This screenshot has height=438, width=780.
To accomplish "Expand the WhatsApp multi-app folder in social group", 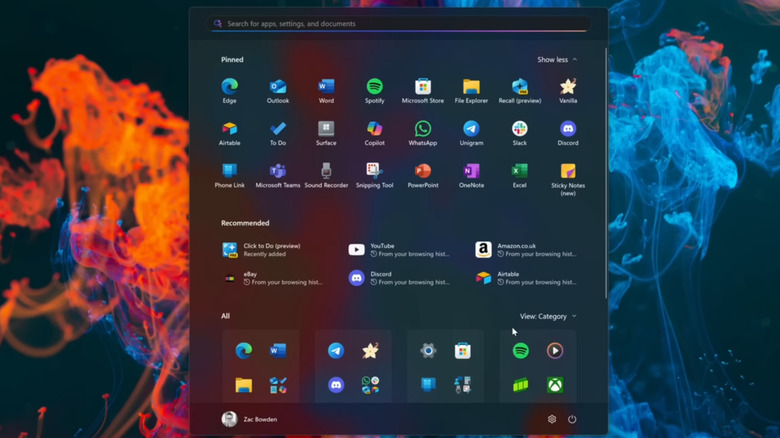I will coord(370,385).
